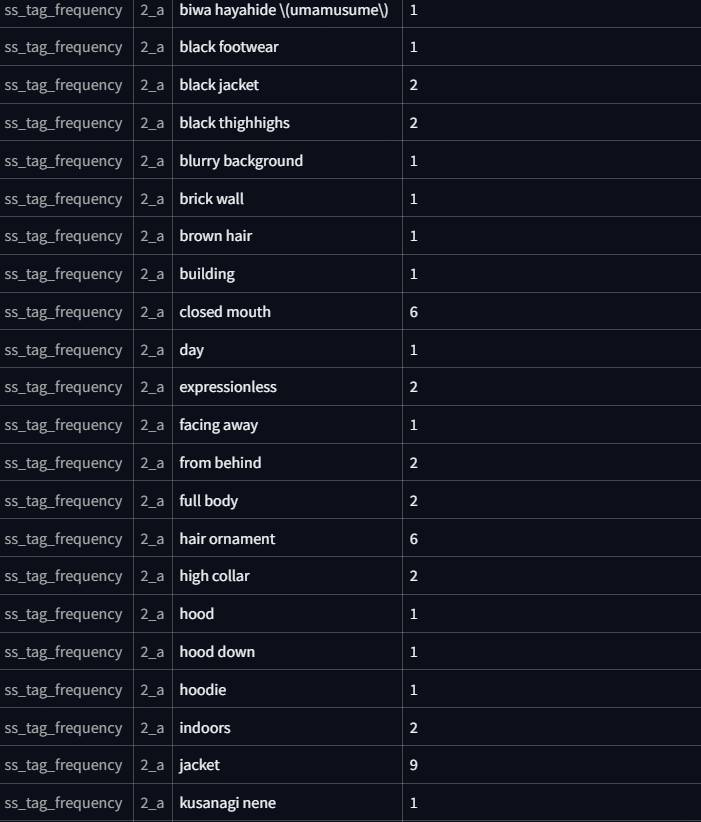Screen dimensions: 701x822
Task: Click count value 6 in 'hair ornament' row
Action: pos(414,539)
